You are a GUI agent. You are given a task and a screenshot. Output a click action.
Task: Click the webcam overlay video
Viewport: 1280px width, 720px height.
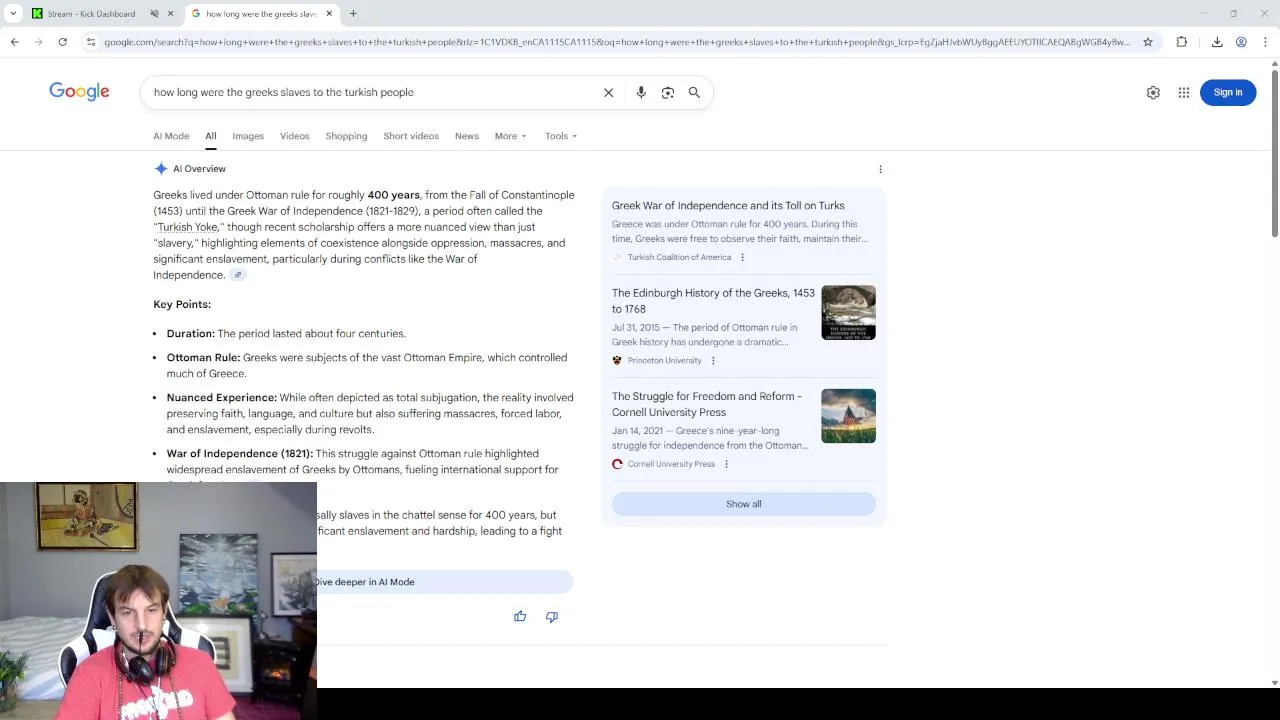(x=158, y=601)
